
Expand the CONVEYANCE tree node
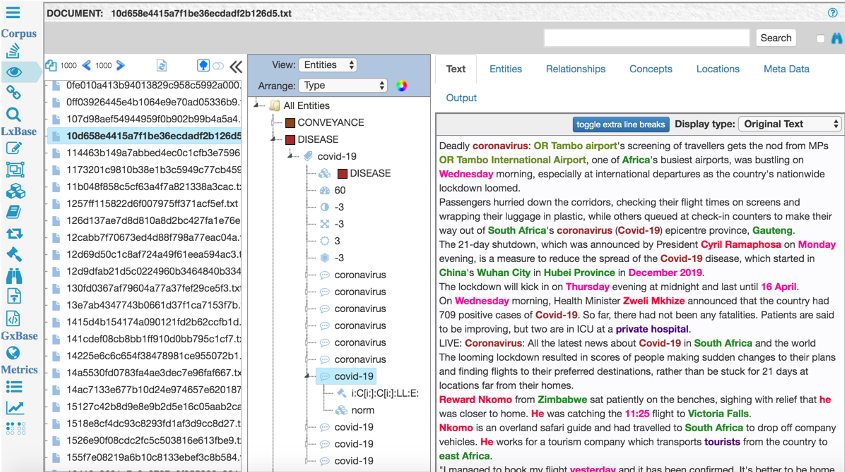274,123
